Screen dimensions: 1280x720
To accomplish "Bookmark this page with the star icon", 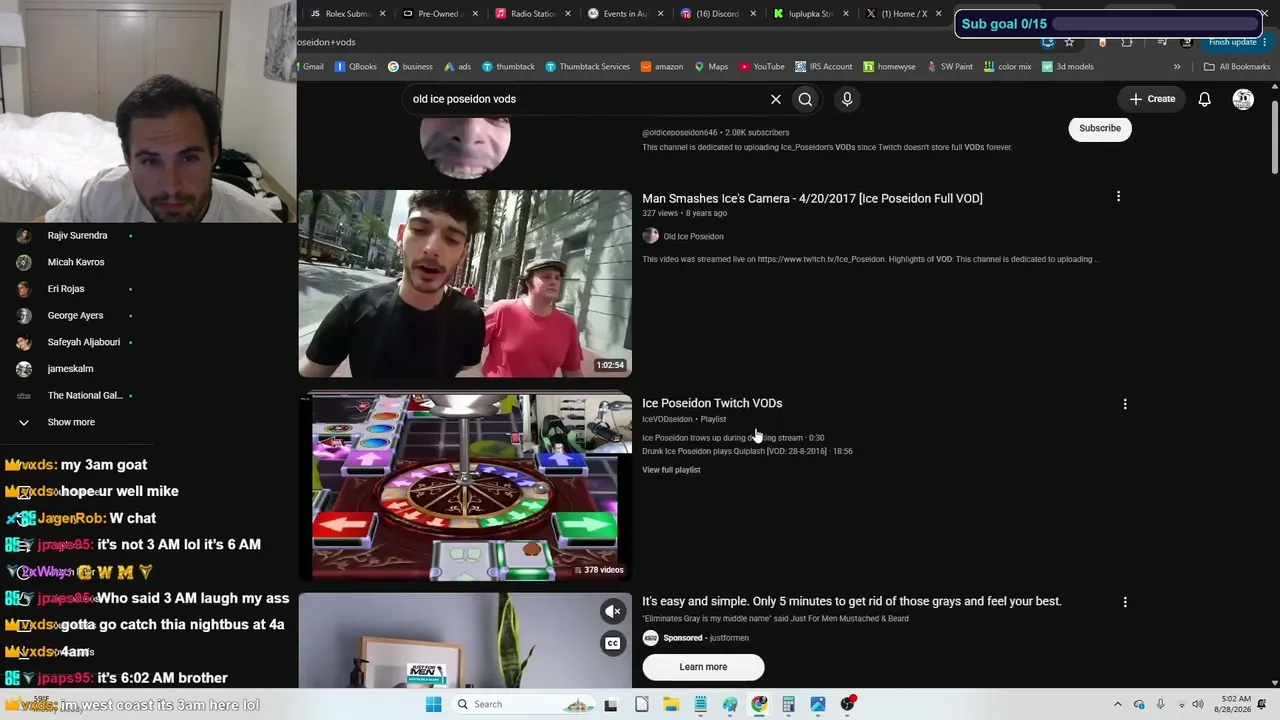I will (1069, 42).
